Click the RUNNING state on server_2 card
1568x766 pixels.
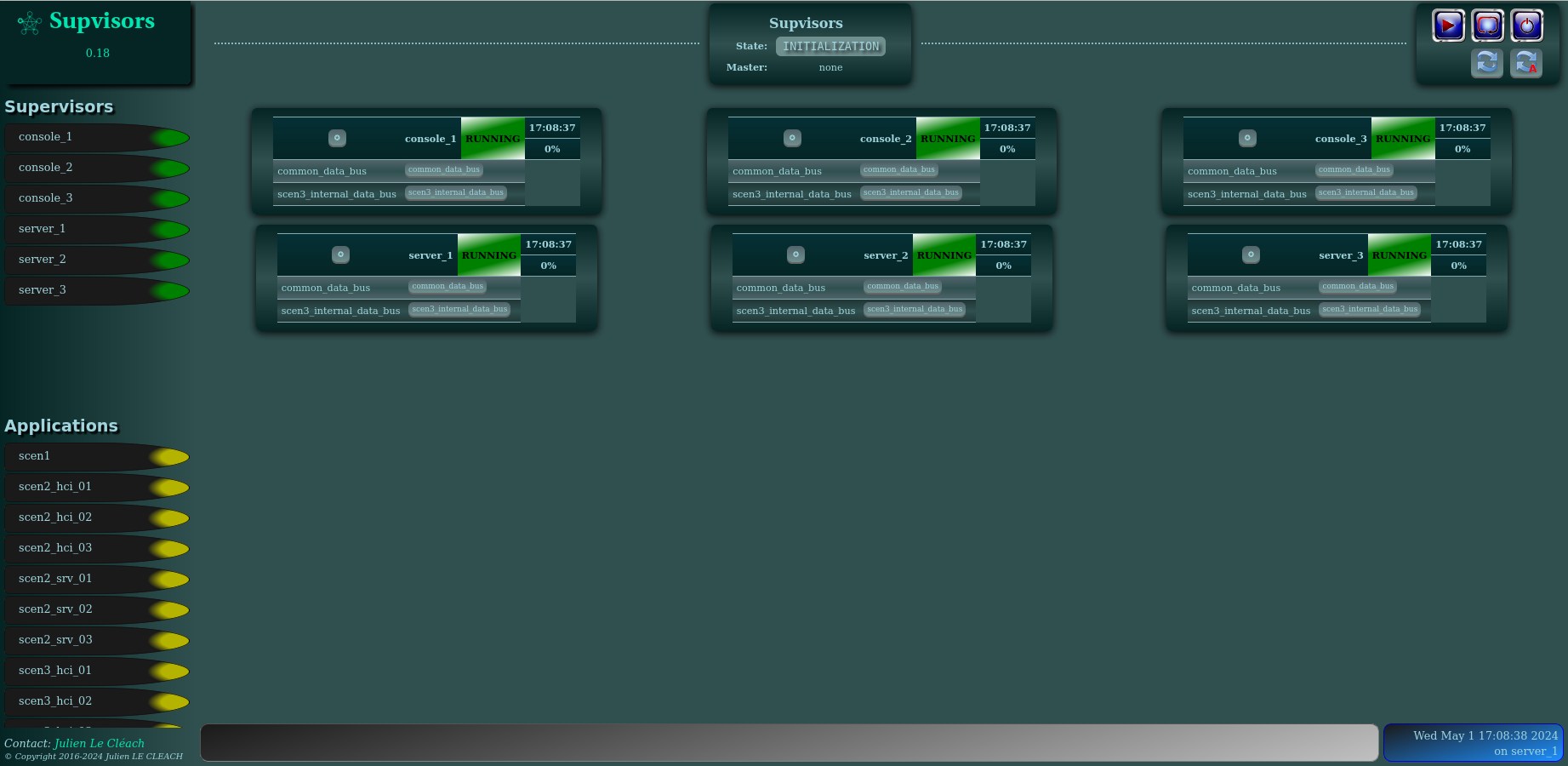click(944, 255)
